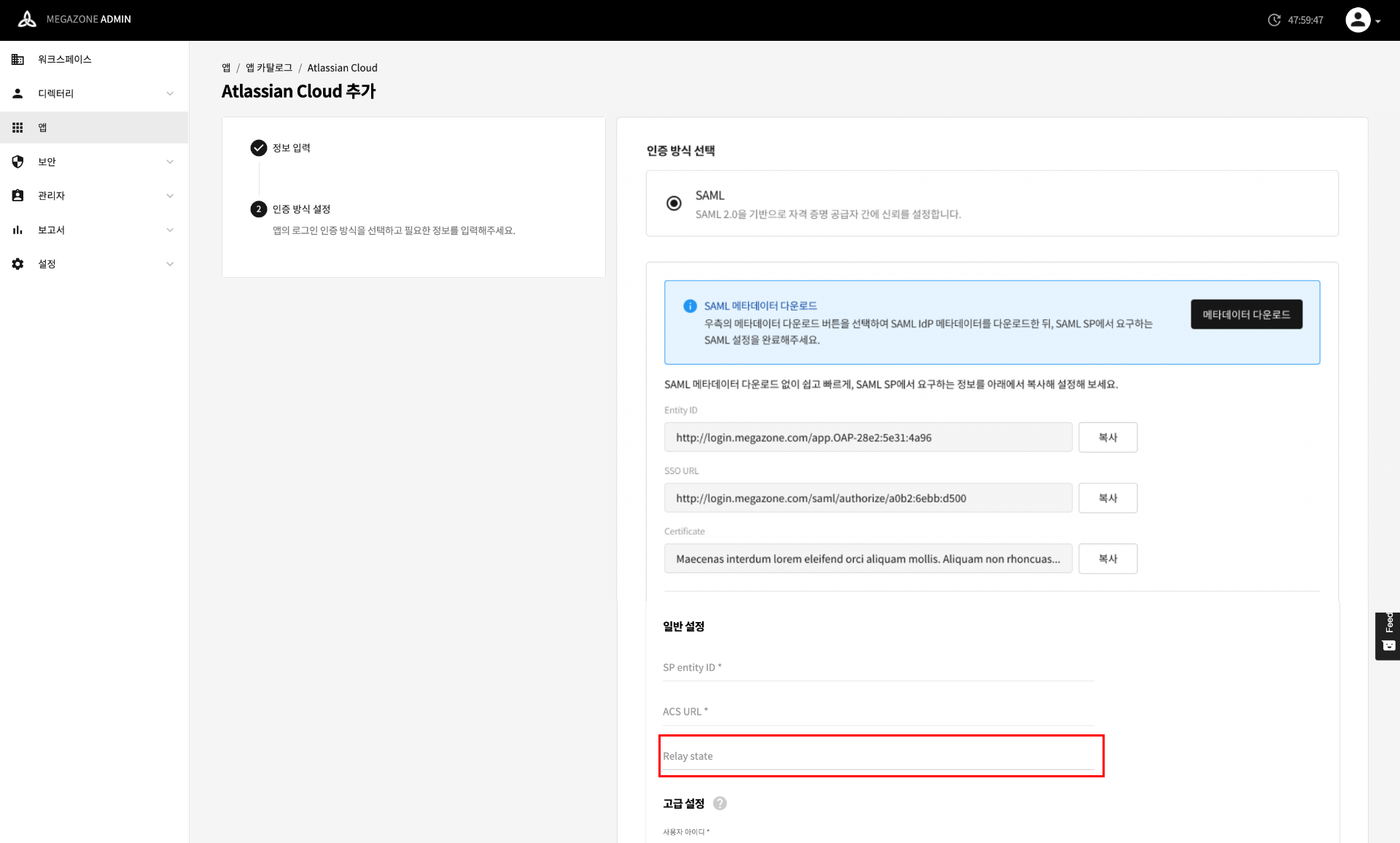Screen dimensions: 1400x843
Task: Click the step 2 number badge
Action: 259,209
